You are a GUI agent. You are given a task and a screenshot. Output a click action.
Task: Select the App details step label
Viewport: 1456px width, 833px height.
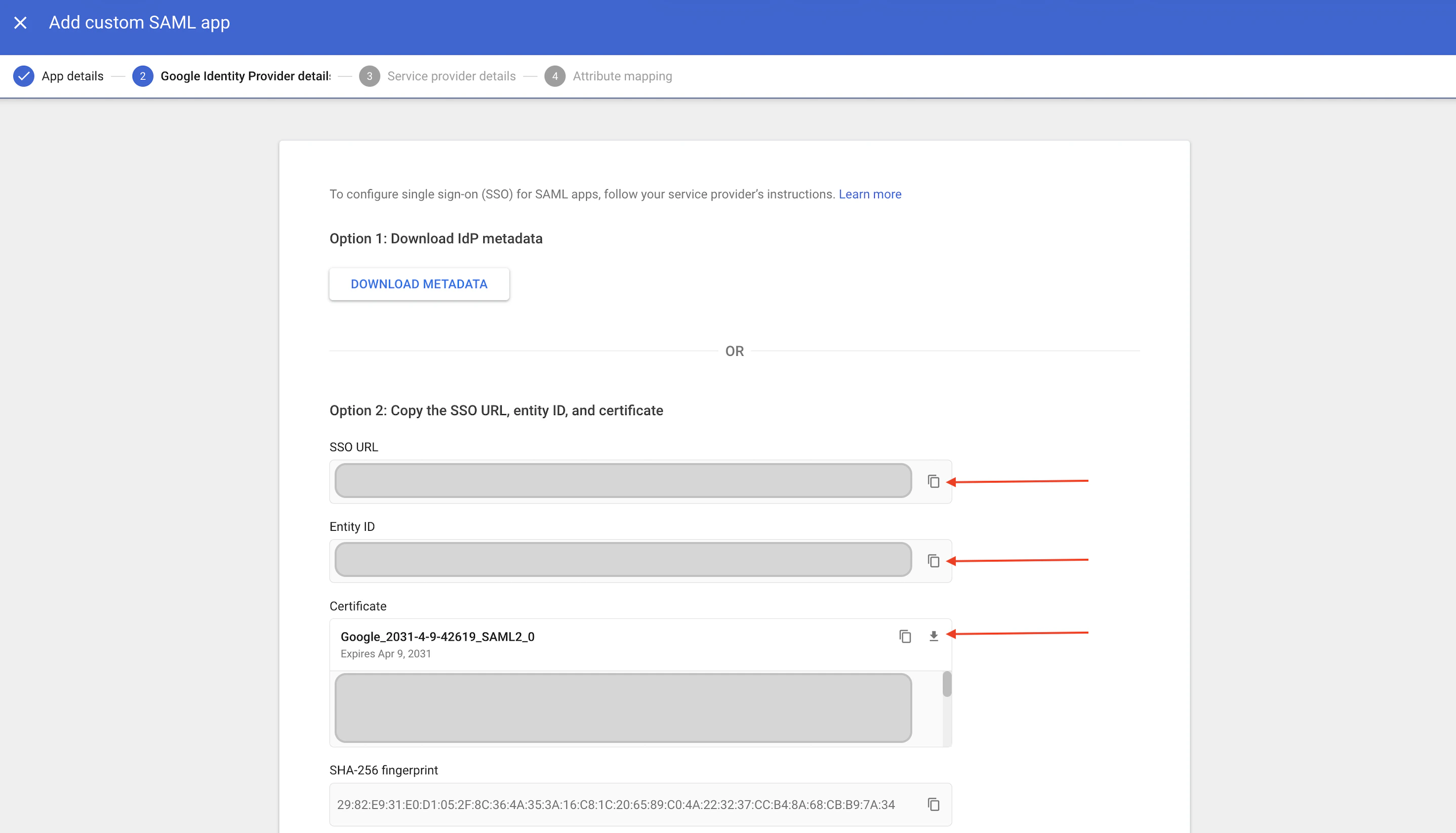(x=72, y=75)
